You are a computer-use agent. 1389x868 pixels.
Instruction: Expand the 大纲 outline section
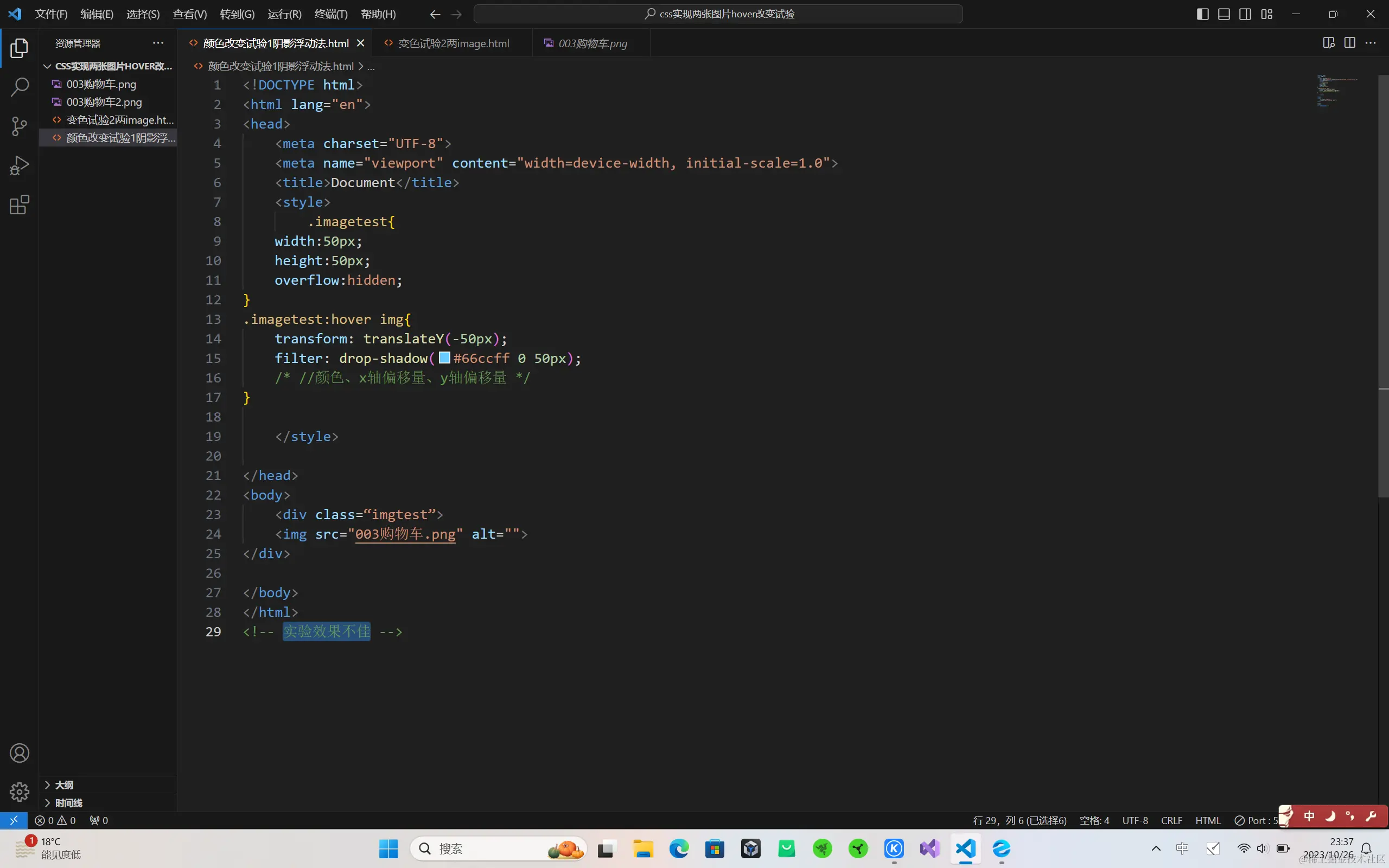pyautogui.click(x=63, y=785)
